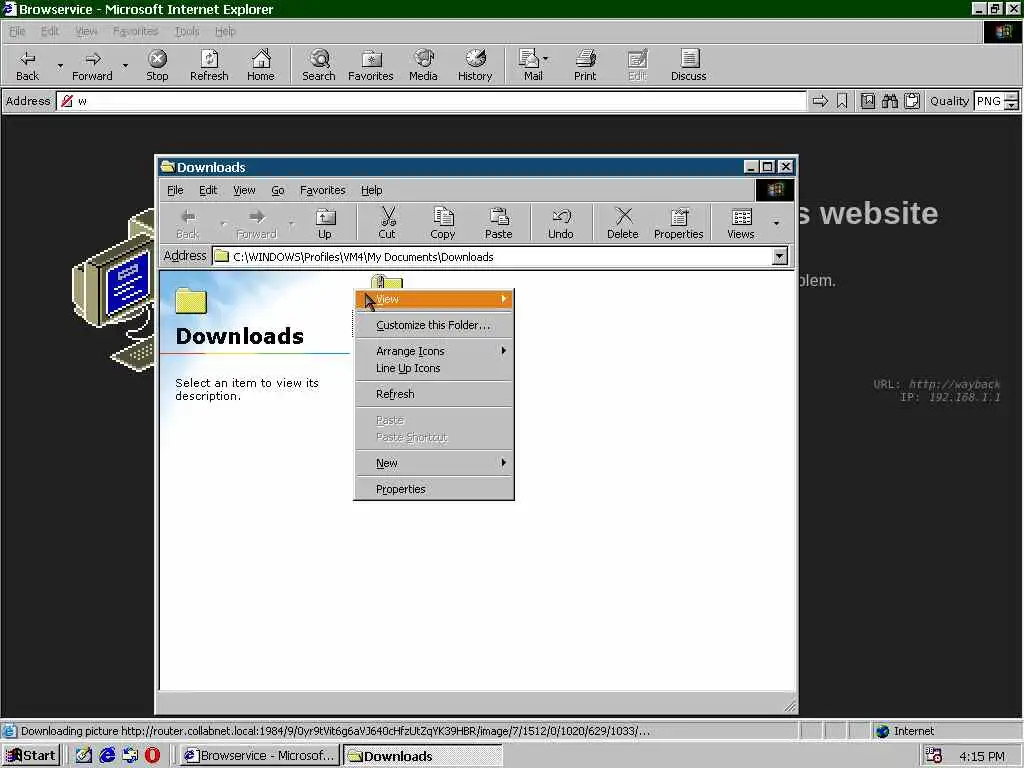Click Delete in the Downloads toolbar
This screenshot has height=768, width=1024.
(x=622, y=224)
